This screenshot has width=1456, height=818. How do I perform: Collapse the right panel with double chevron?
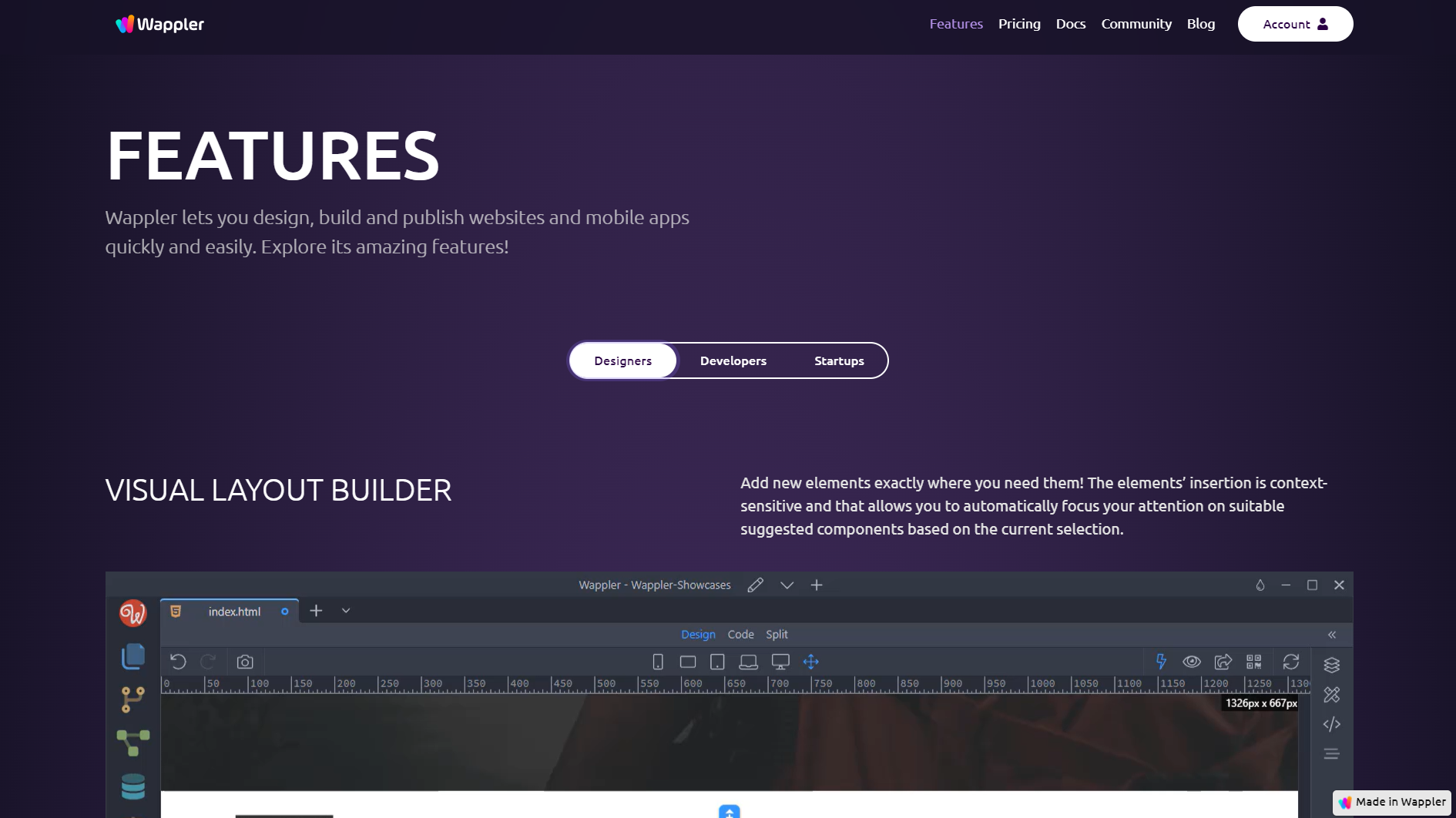[x=1332, y=635]
